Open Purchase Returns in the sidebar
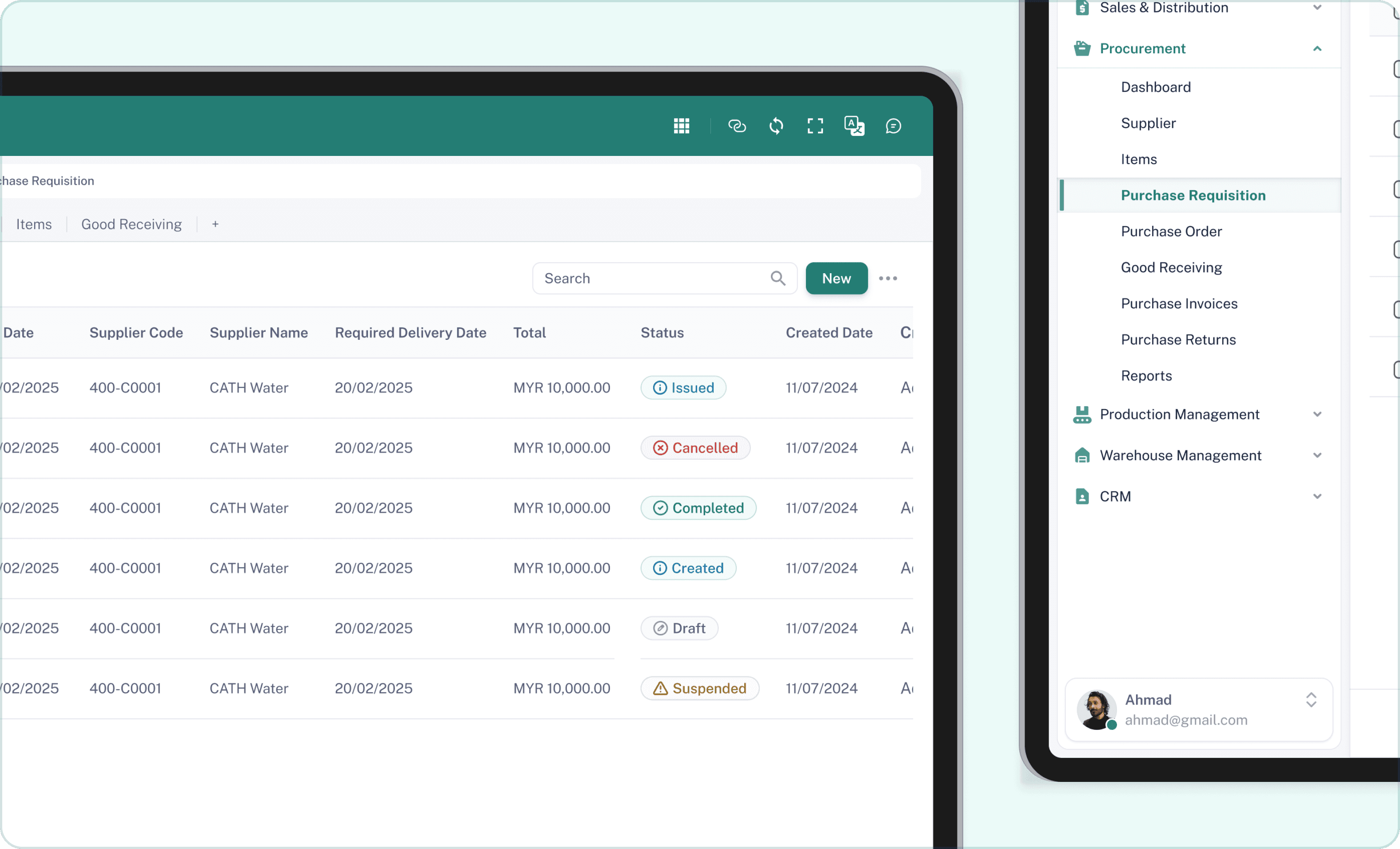The height and width of the screenshot is (849, 1400). click(1178, 339)
